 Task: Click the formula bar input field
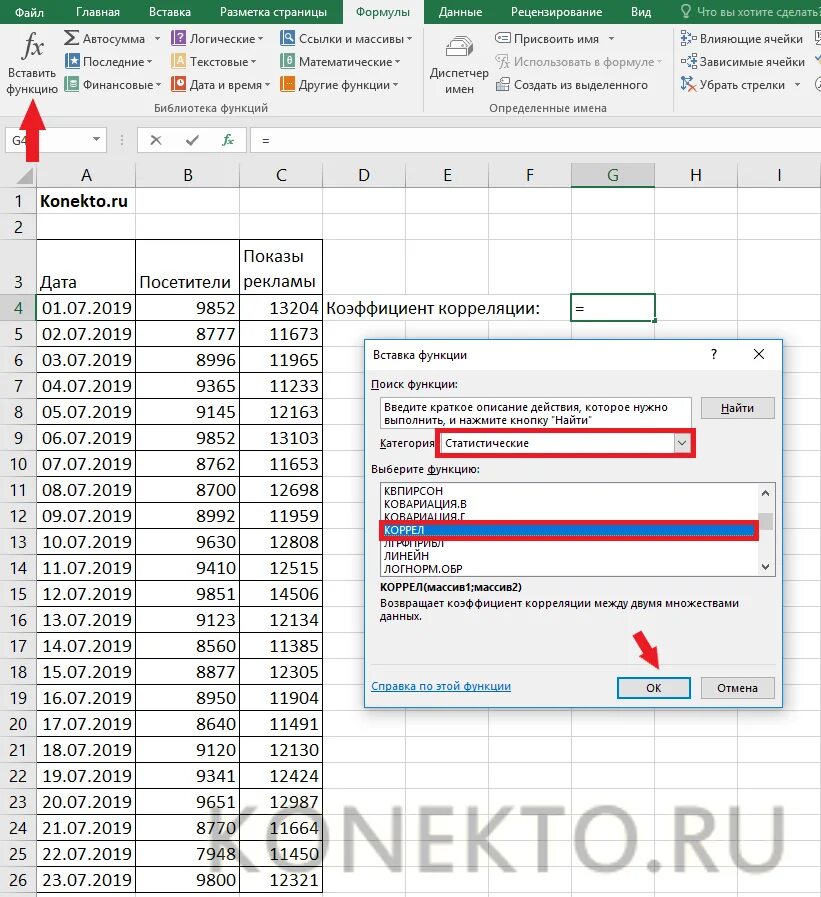(538, 140)
